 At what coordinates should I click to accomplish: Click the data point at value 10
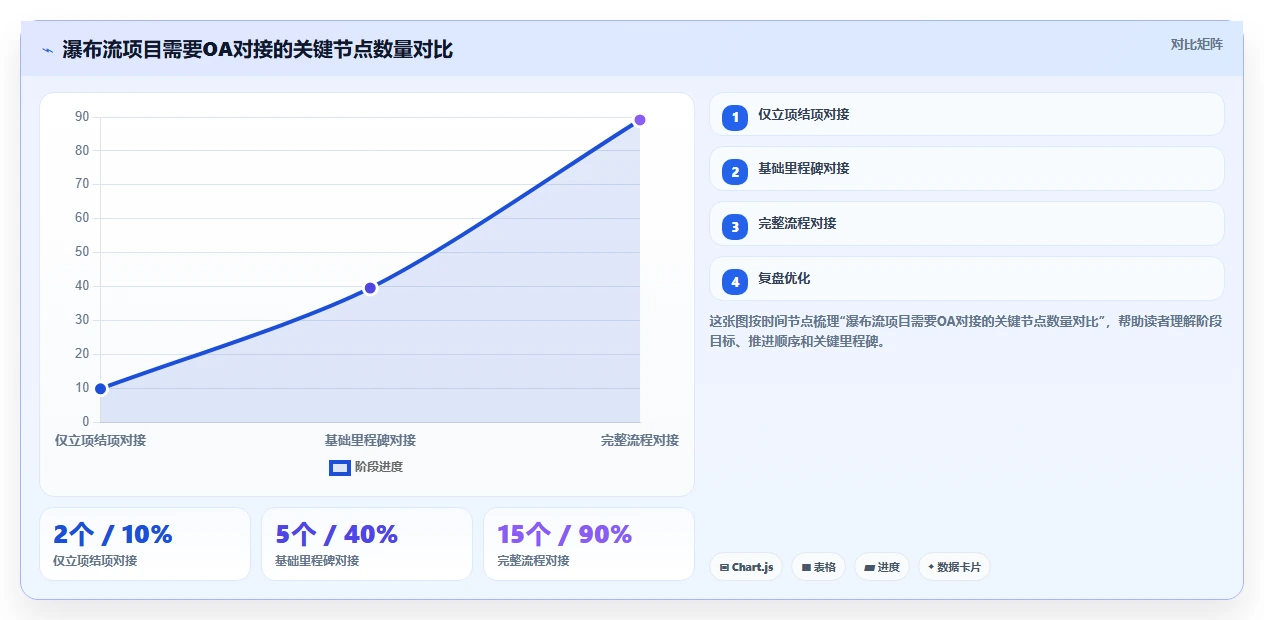click(100, 388)
